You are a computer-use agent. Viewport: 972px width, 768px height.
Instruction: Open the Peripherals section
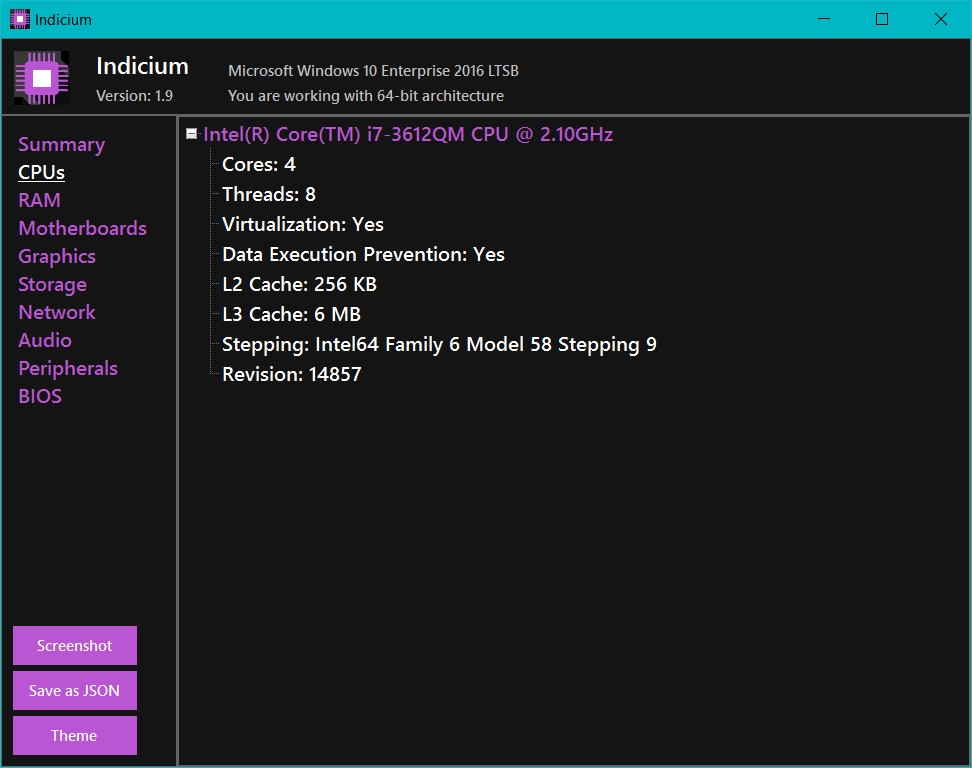tap(68, 368)
